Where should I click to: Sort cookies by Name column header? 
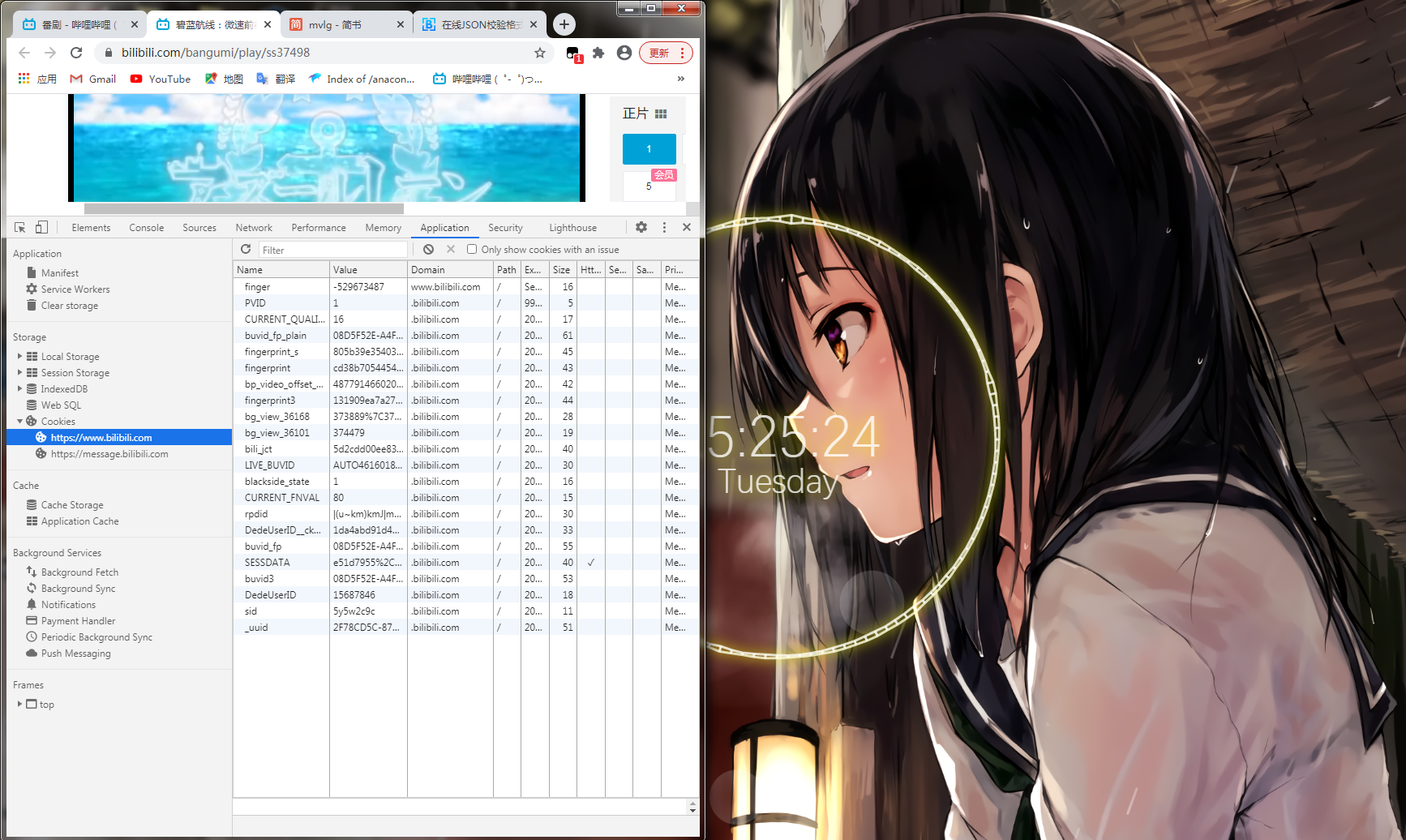pos(281,270)
